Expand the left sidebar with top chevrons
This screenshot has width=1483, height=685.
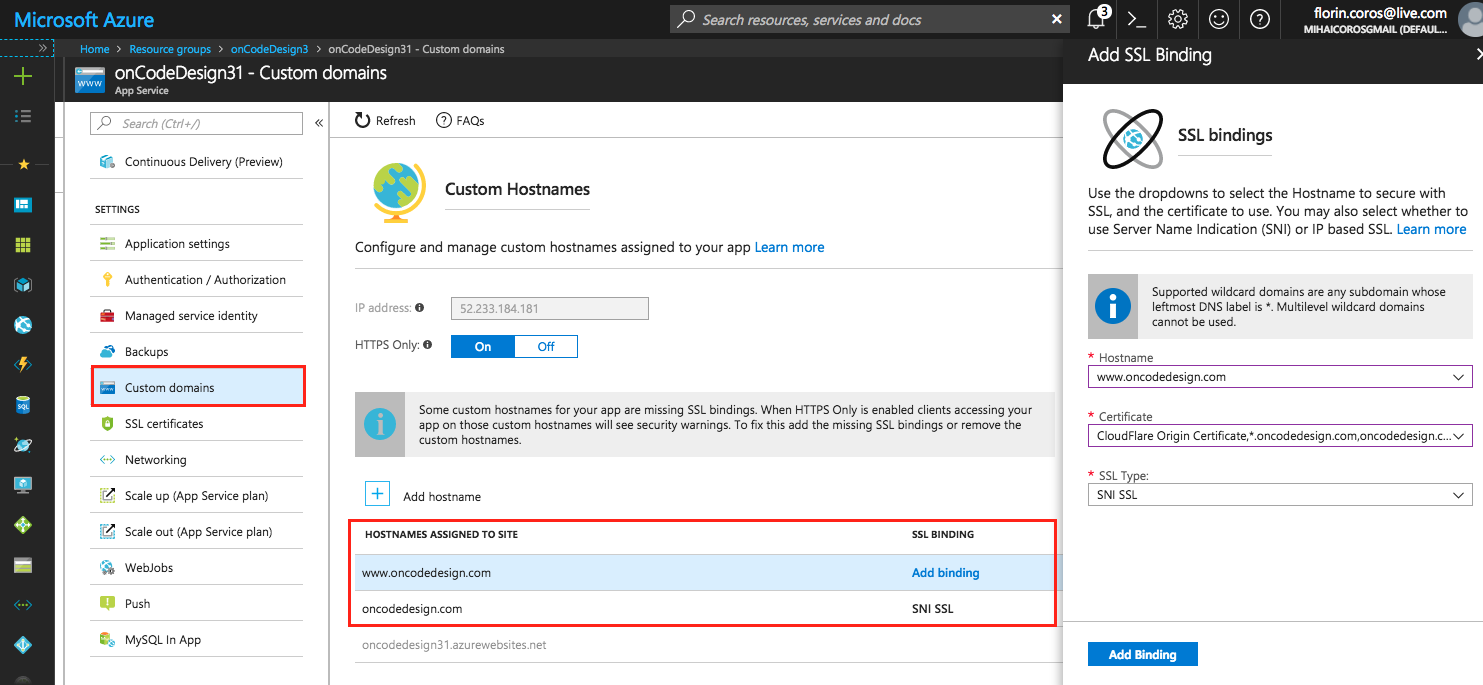(x=43, y=48)
